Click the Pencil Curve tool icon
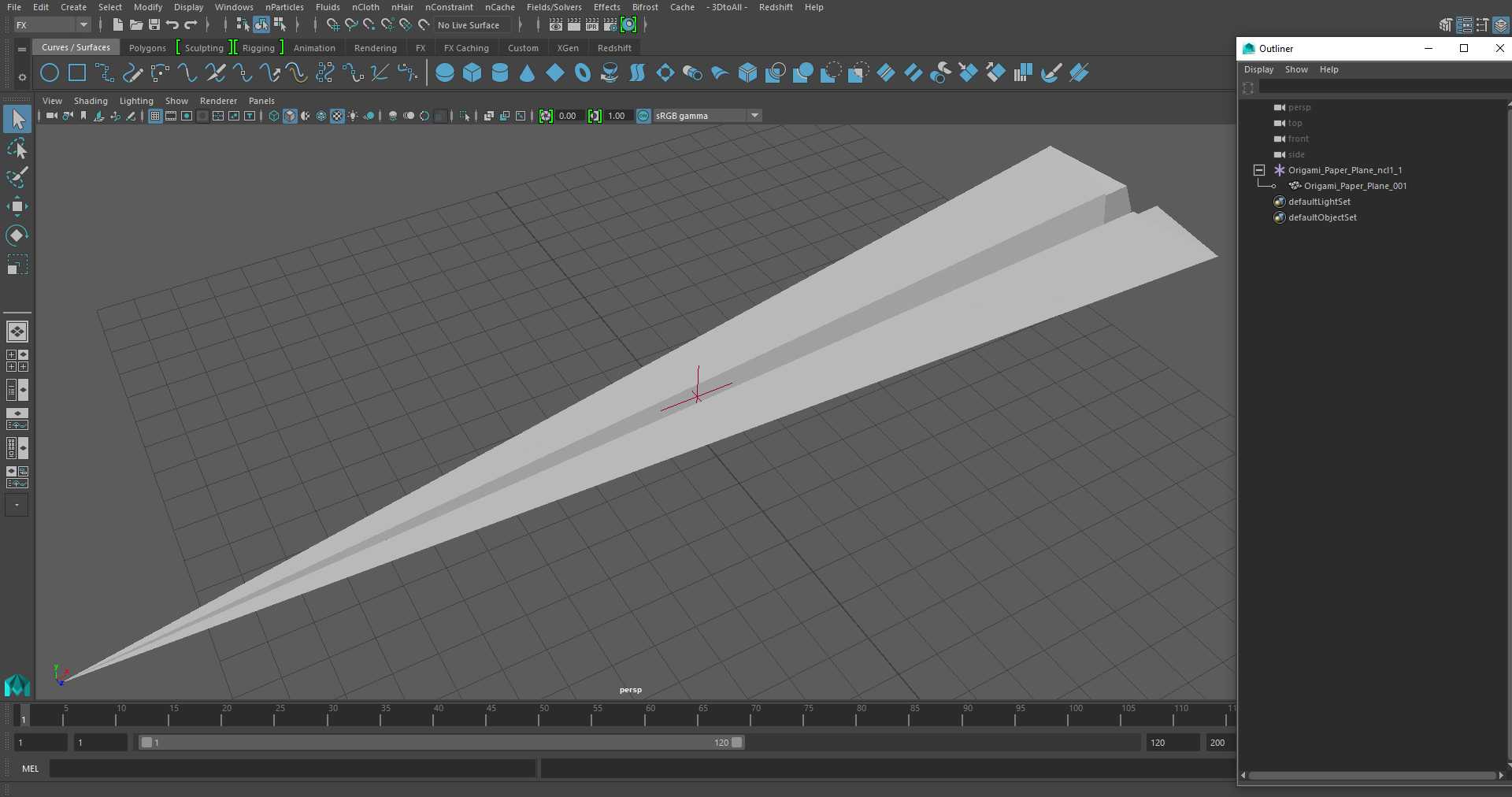The height and width of the screenshot is (797, 1512). pyautogui.click(x=132, y=73)
